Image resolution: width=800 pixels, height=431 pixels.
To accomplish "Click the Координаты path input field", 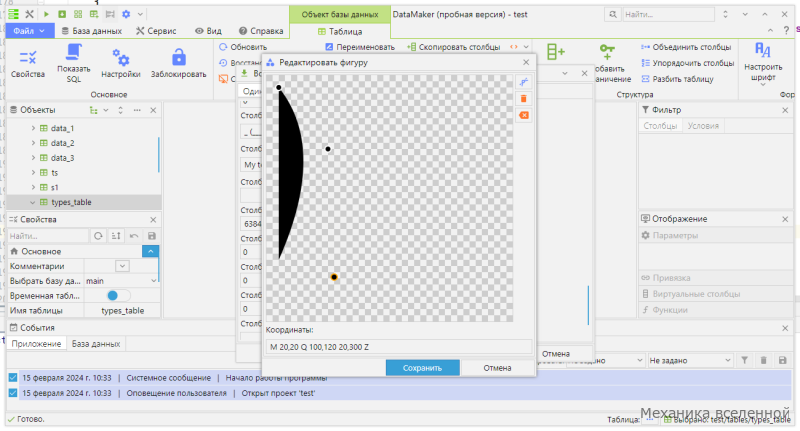I will click(x=398, y=347).
